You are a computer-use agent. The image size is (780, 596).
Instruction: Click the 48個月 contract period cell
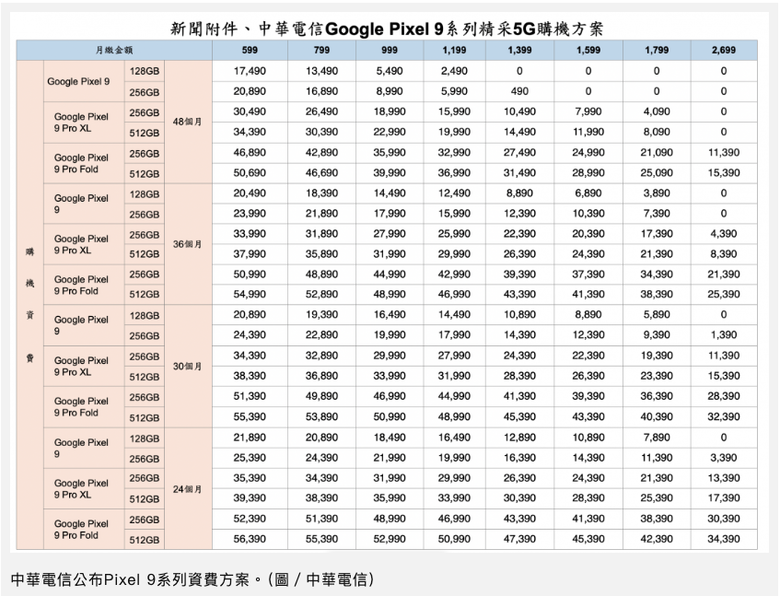tap(188, 122)
